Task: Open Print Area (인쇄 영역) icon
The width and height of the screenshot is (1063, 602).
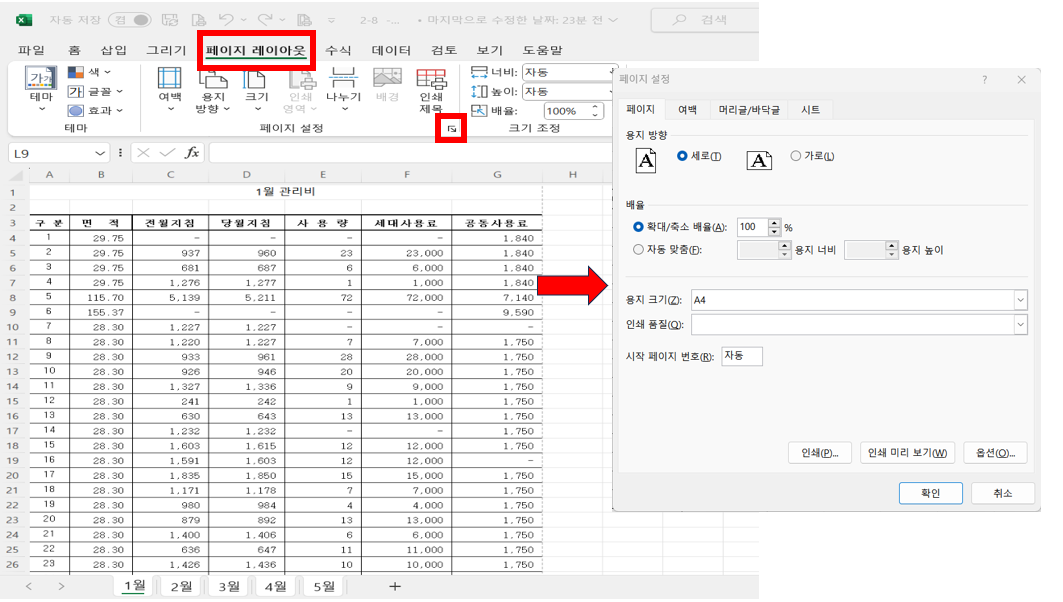Action: point(301,79)
